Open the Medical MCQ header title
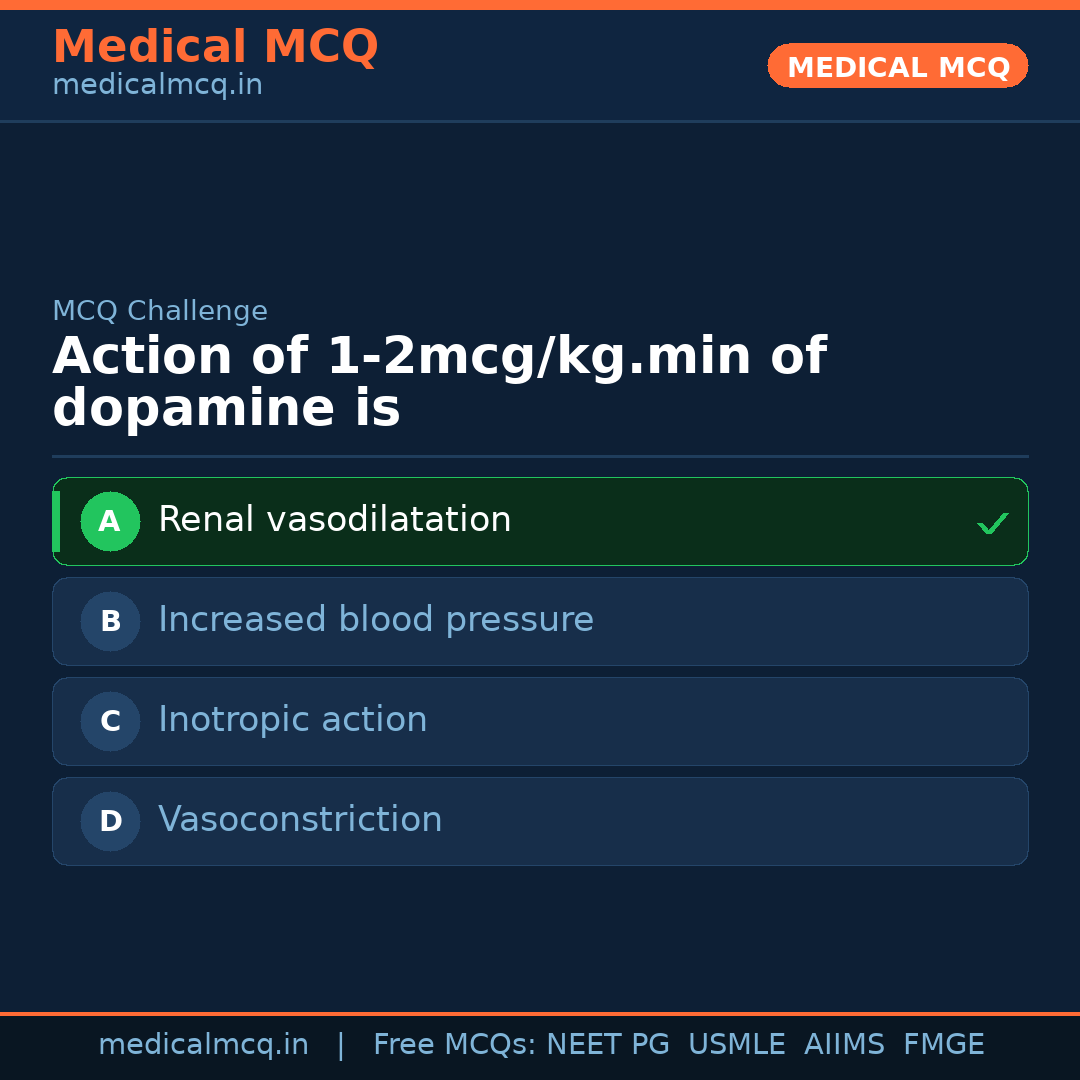Screen dimensions: 1080x1080 pyautogui.click(x=215, y=47)
